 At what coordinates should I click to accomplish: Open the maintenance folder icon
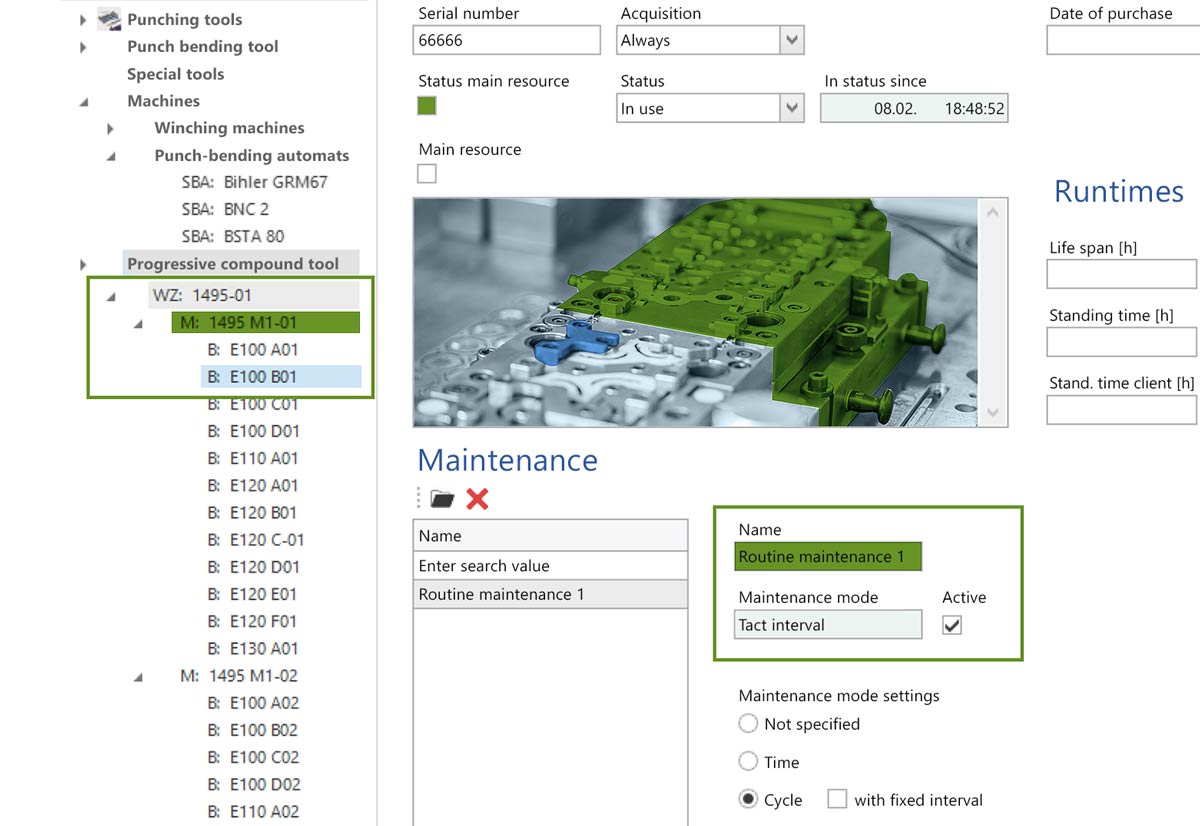pyautogui.click(x=441, y=498)
